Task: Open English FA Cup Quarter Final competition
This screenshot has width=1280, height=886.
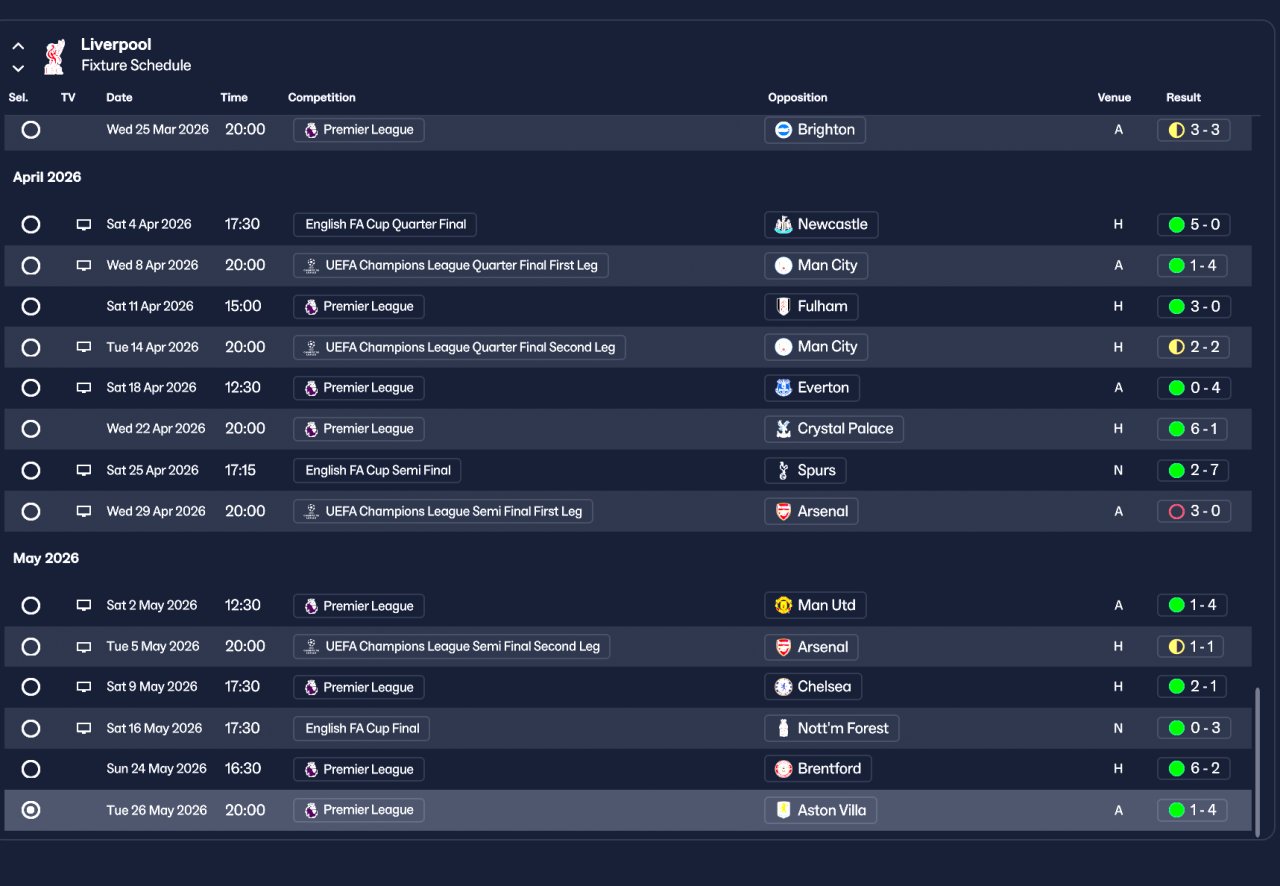Action: tap(385, 225)
